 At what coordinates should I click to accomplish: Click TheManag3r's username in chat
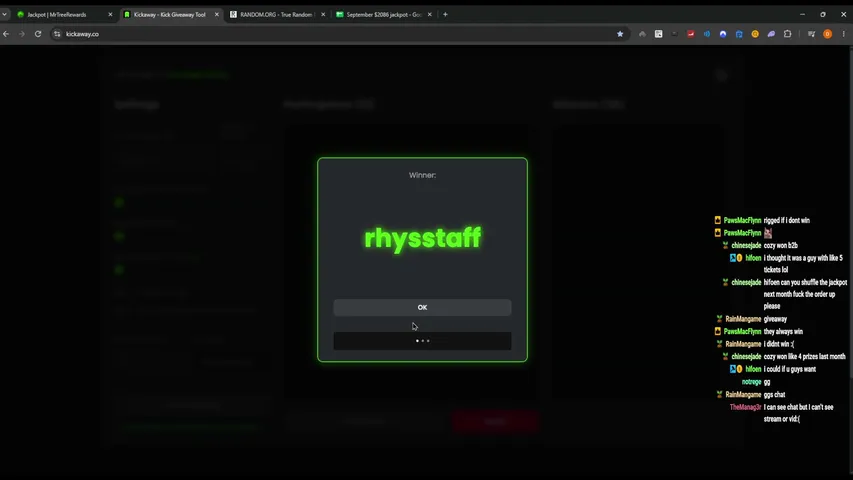click(x=745, y=407)
